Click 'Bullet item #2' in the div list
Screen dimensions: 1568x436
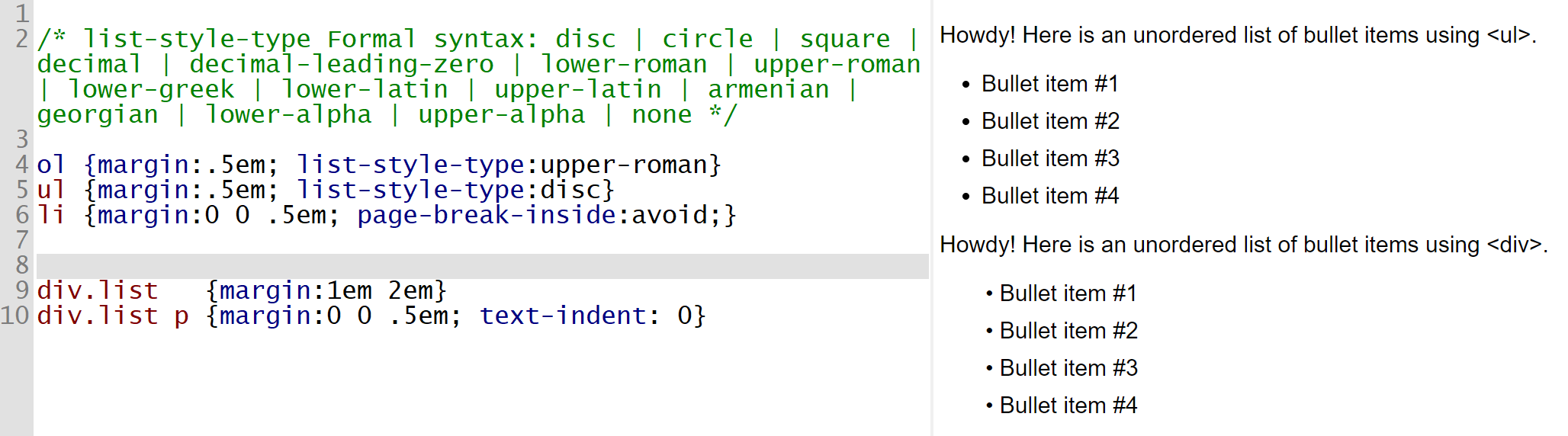point(1068,331)
